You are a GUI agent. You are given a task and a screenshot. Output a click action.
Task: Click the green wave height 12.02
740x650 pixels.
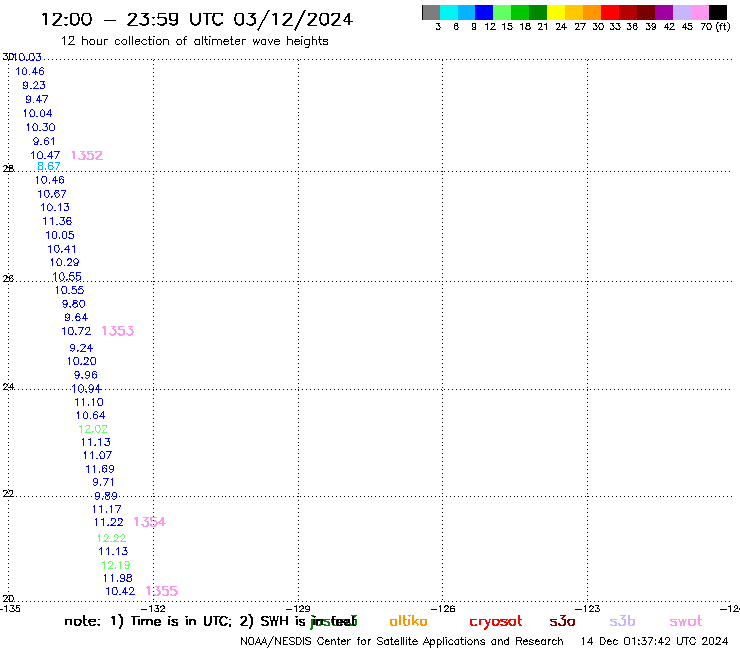(x=93, y=429)
